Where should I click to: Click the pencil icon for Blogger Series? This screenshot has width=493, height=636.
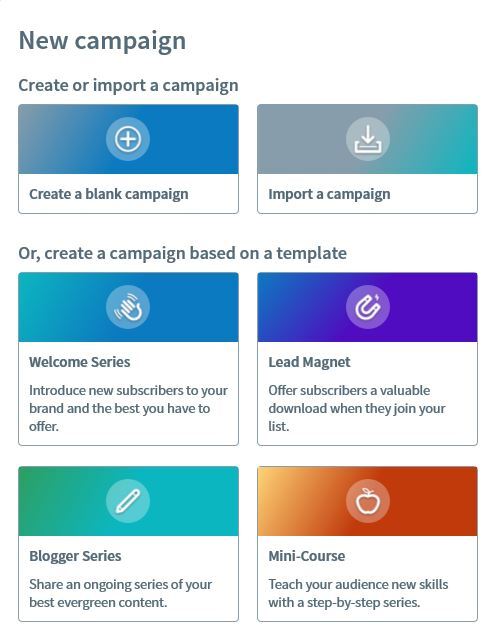128,501
